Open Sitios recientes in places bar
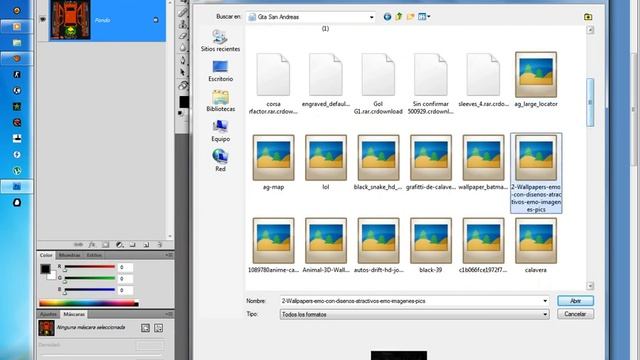 220,41
